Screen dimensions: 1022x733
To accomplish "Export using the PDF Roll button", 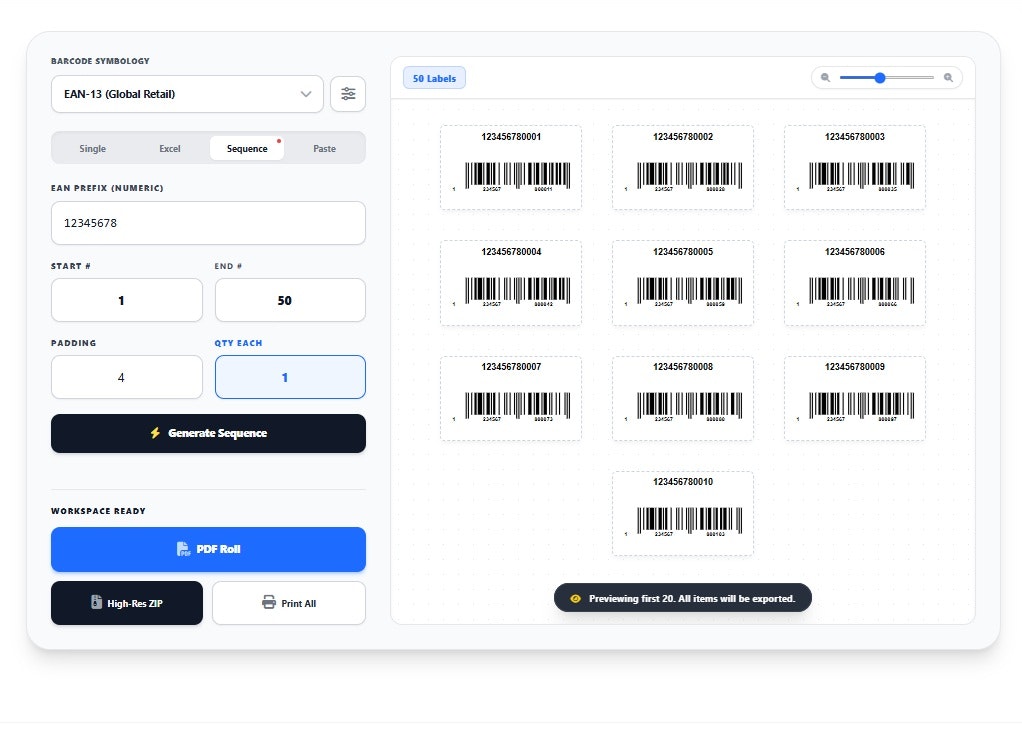I will pos(209,549).
